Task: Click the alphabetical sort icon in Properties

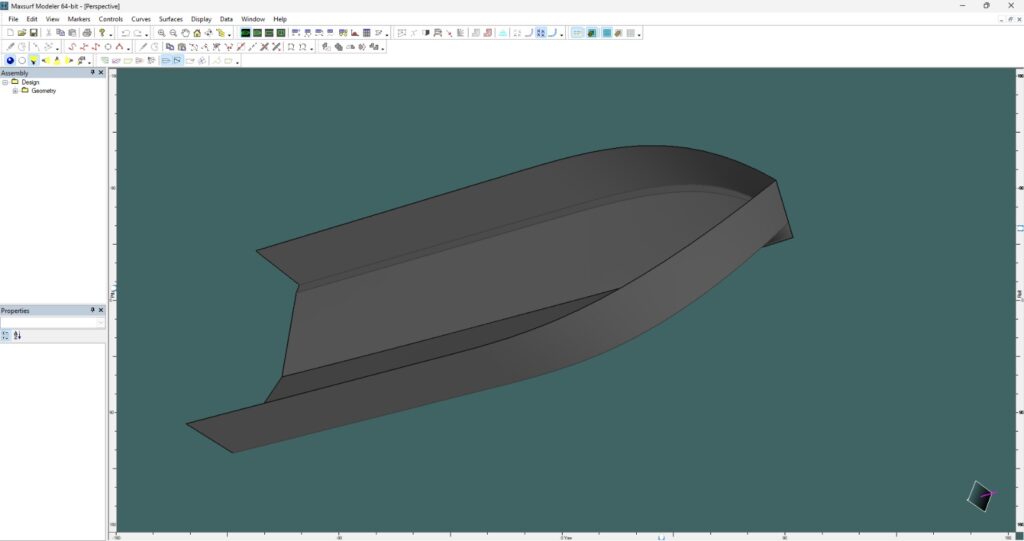Action: coord(17,335)
